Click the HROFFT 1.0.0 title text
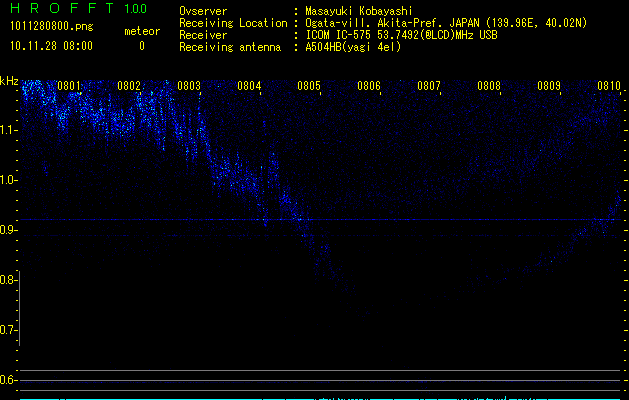Viewport: 629px width, 400px height. [78, 8]
